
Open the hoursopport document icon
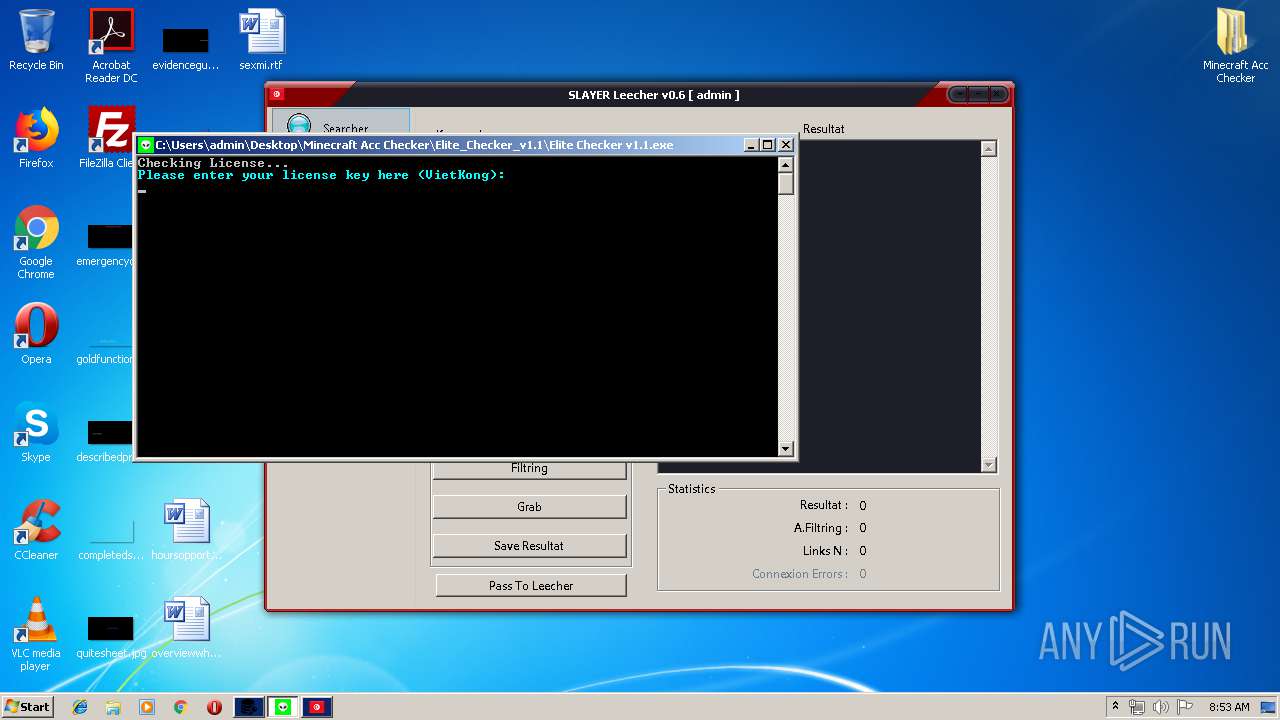click(x=186, y=530)
